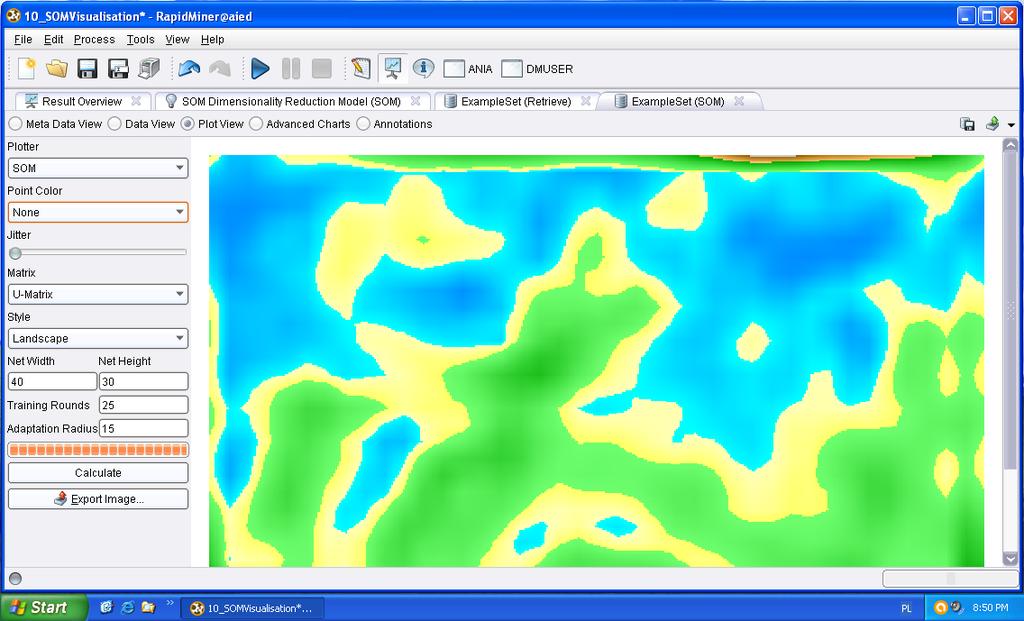
Task: Click the taskbar clock showing 8:50 PM
Action: 990,607
